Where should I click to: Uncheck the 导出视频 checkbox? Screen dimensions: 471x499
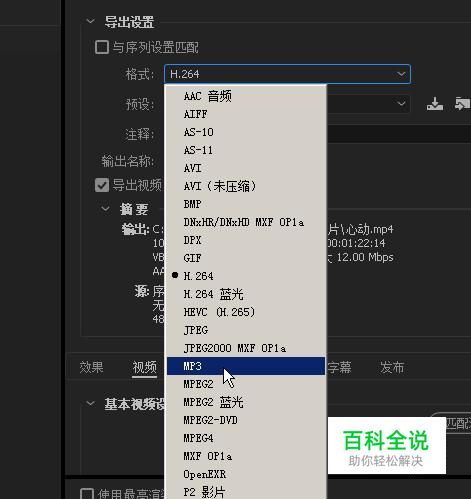[102, 185]
